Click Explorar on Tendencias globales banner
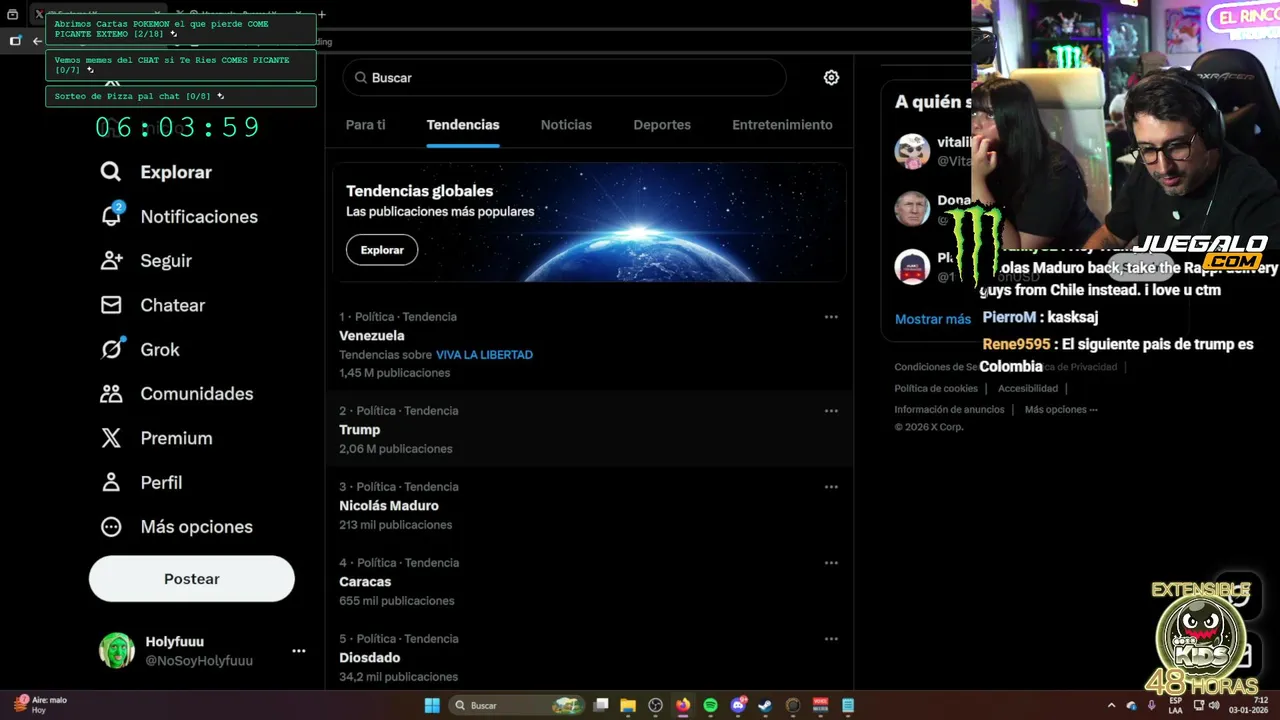The height and width of the screenshot is (720, 1280). 382,250
